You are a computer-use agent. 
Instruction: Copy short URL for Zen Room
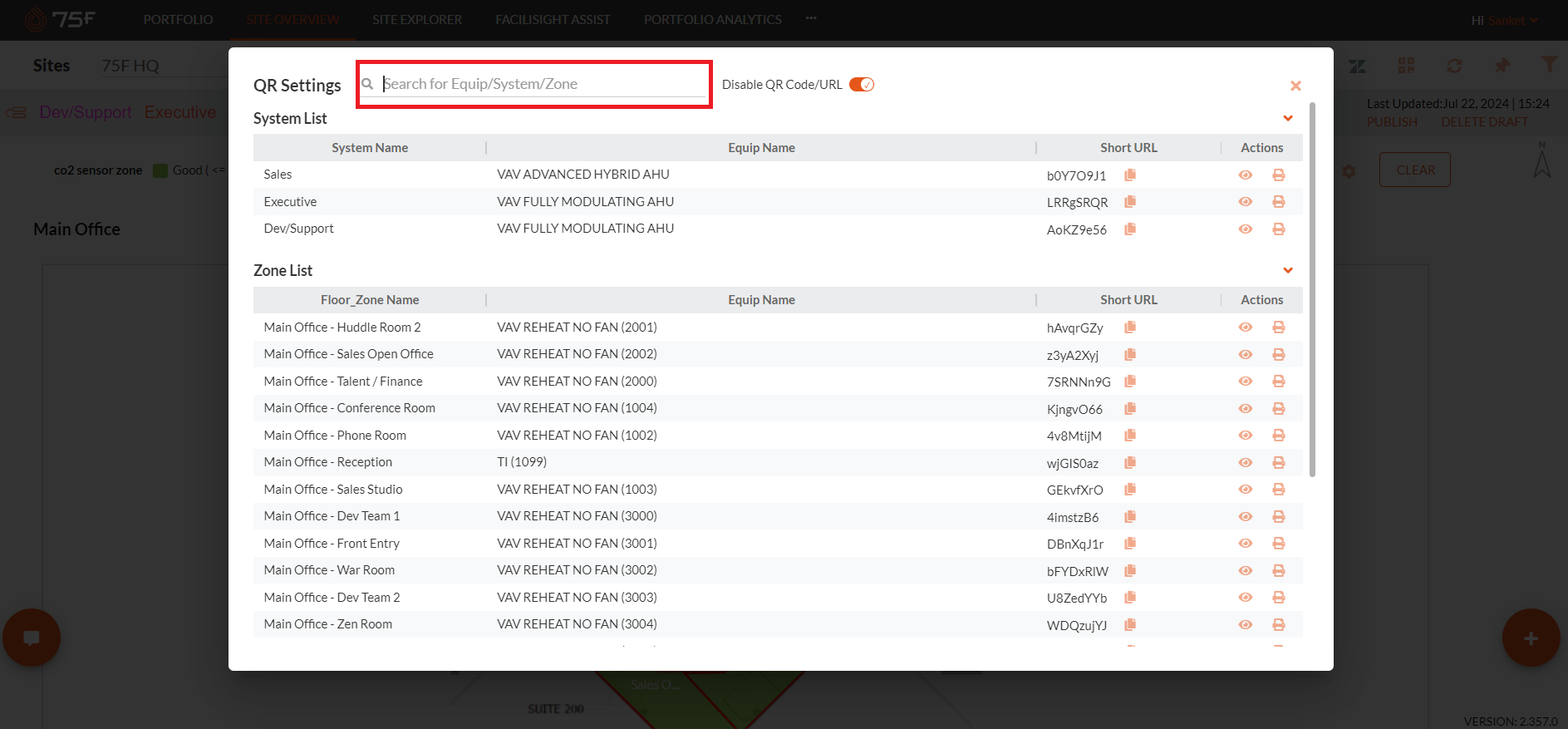[1130, 624]
